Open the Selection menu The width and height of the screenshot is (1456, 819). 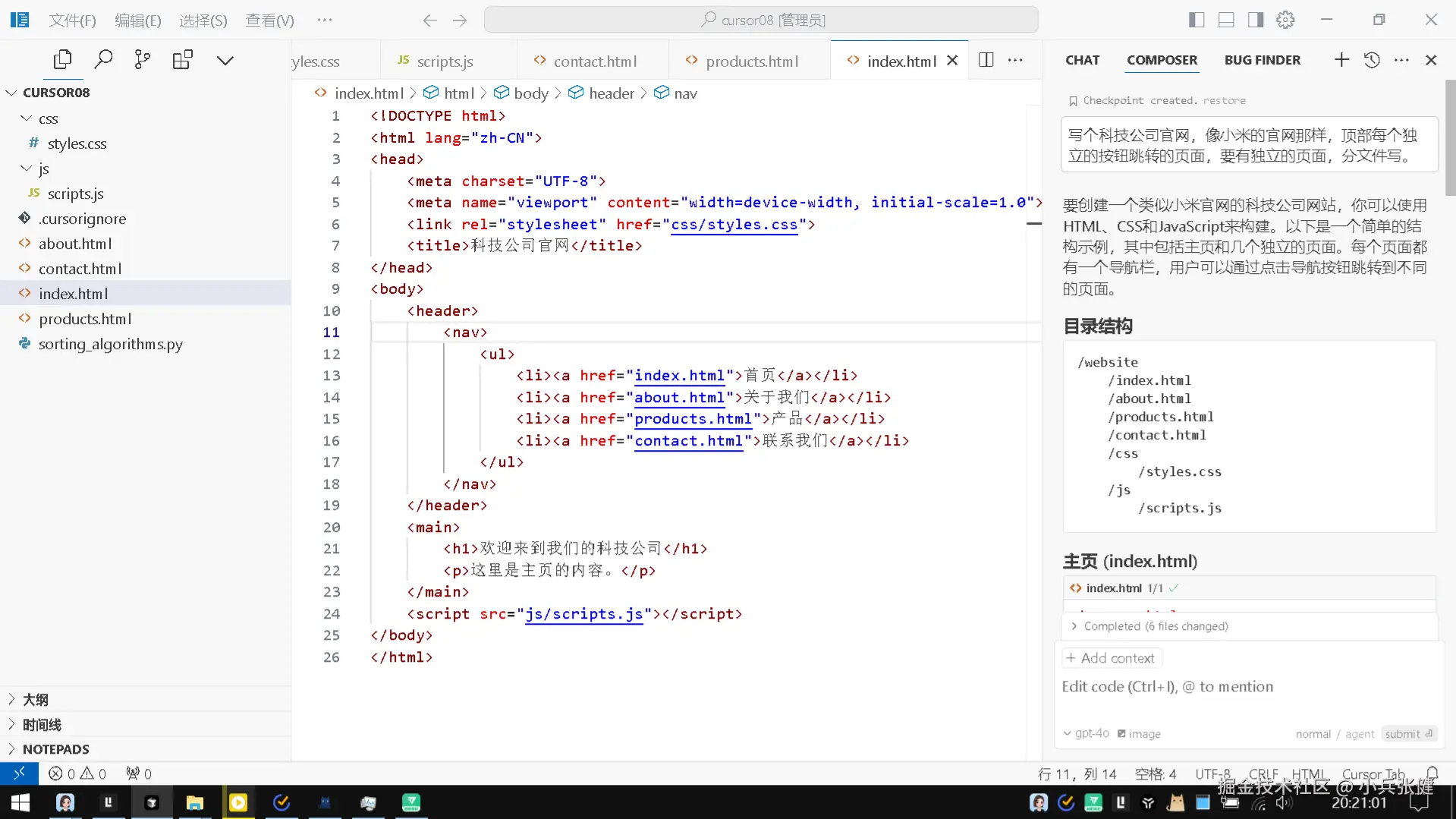pyautogui.click(x=203, y=20)
